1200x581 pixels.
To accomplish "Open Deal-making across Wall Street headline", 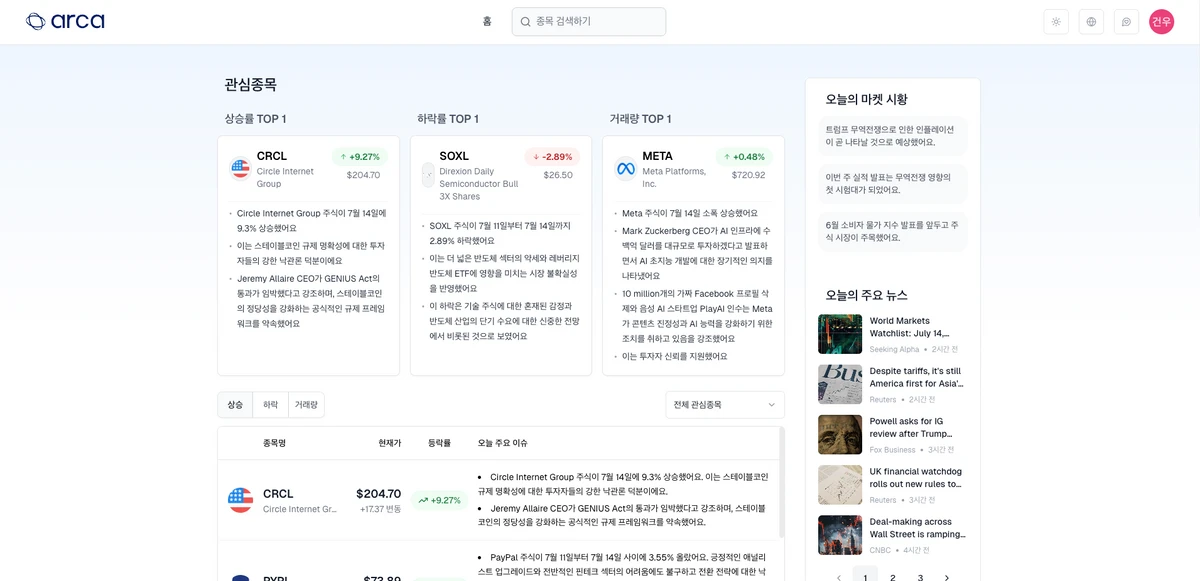I will [x=918, y=528].
